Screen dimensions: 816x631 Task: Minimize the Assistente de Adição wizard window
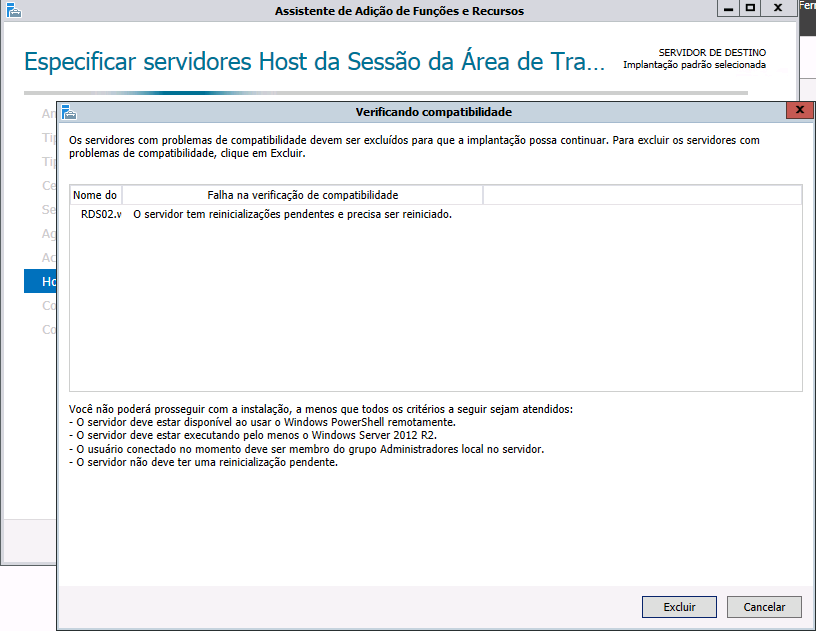(727, 8)
